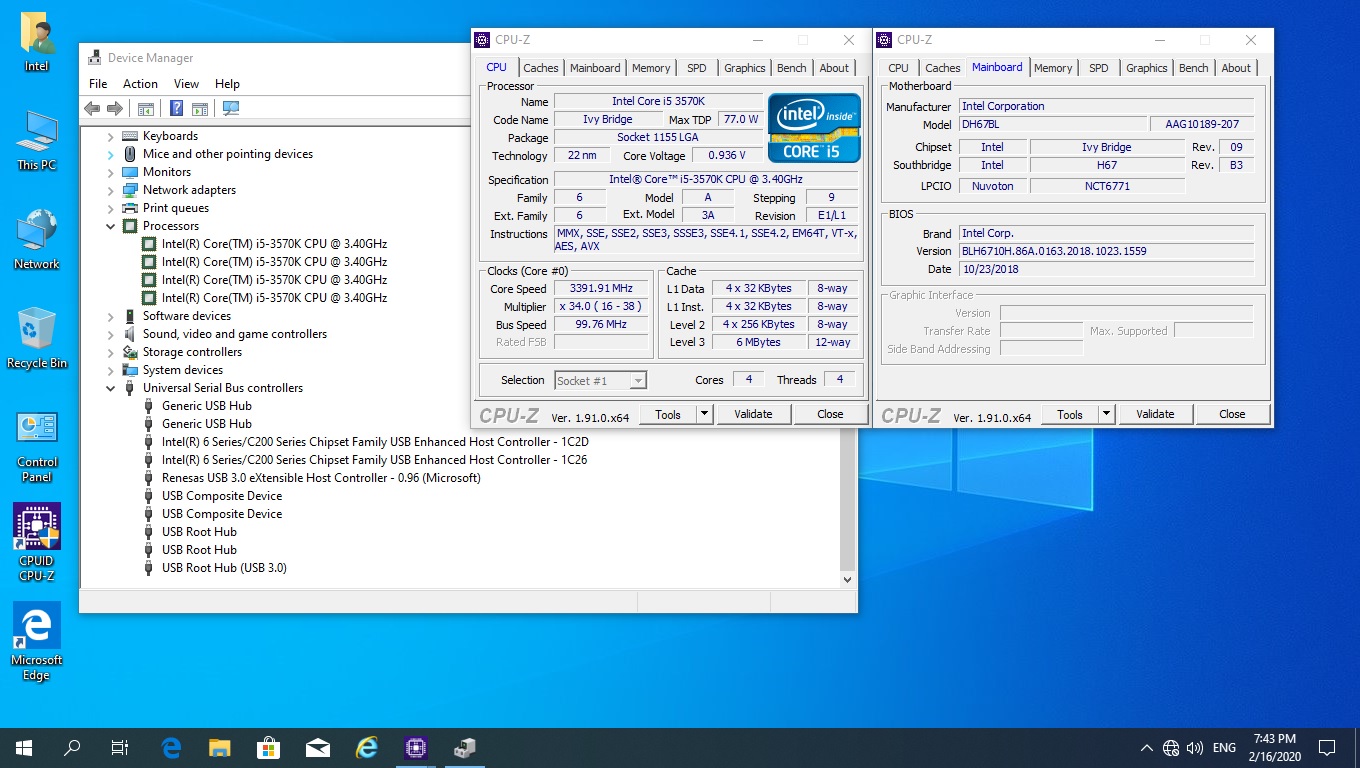Select USB Root Hub (USB 3.0) device

224,568
